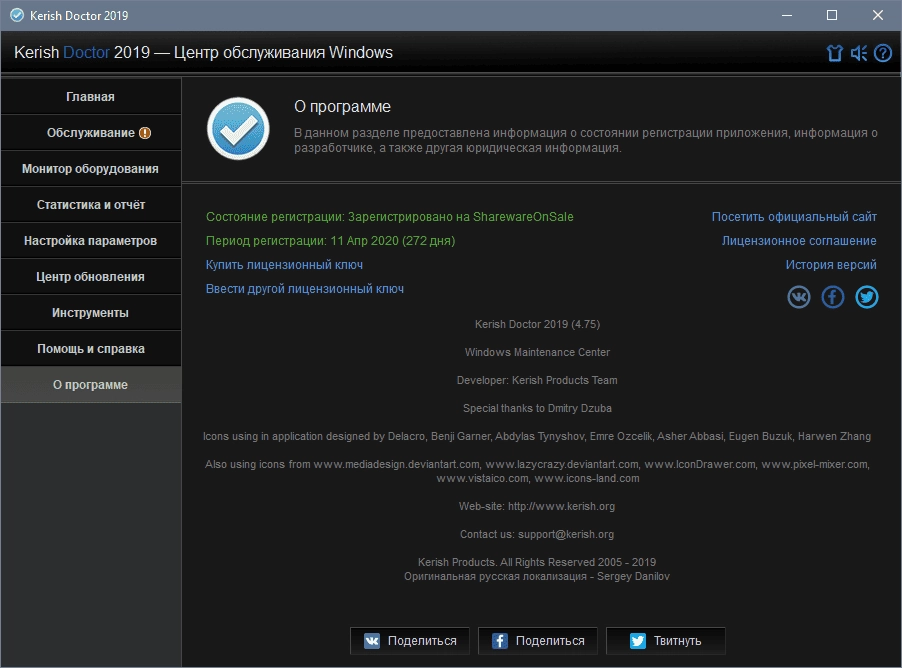The height and width of the screenshot is (668, 902).
Task: Open the Facebook round social icon
Action: point(832,297)
